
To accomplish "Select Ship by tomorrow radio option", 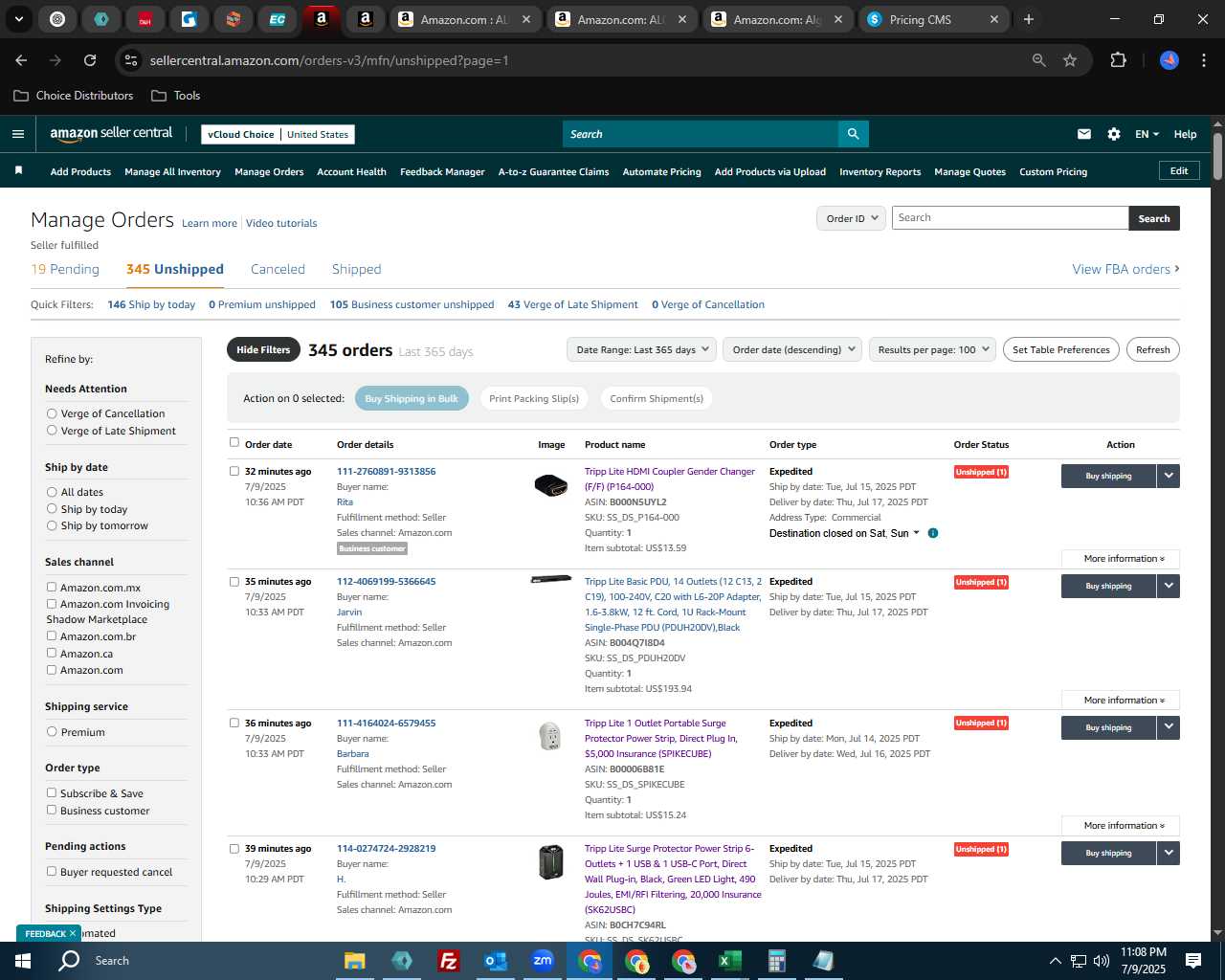I will 52,525.
